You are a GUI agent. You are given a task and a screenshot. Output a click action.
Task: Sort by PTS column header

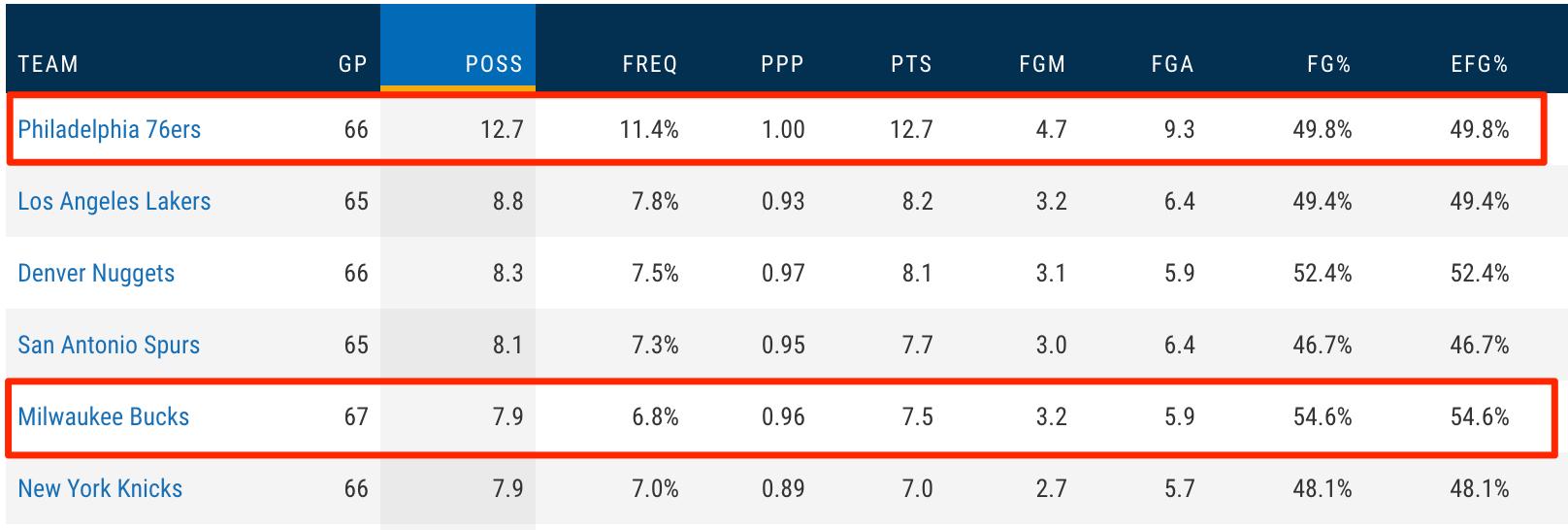click(x=911, y=64)
